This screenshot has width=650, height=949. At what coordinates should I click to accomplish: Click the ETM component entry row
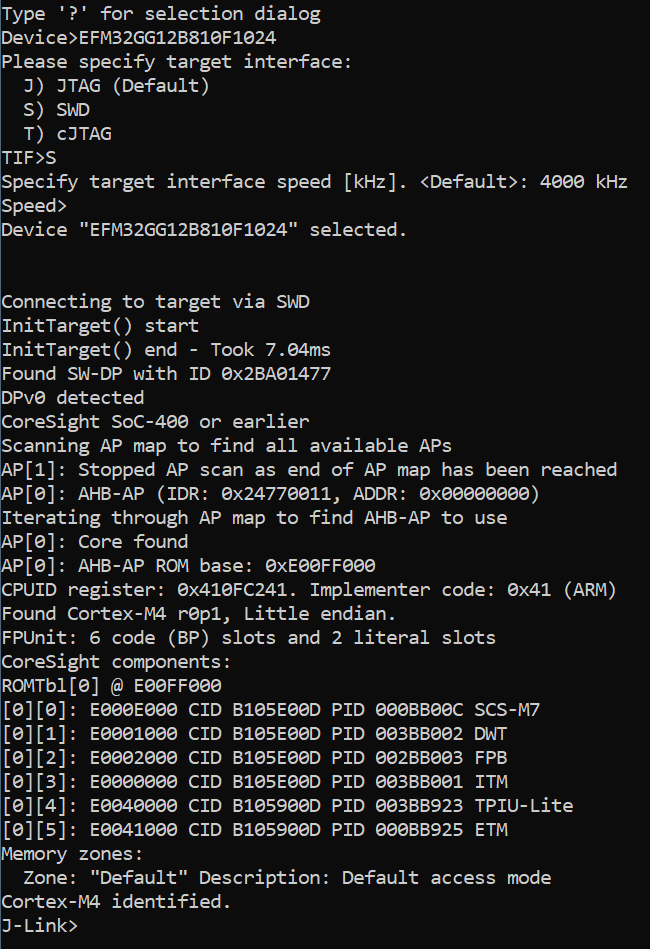pos(254,830)
